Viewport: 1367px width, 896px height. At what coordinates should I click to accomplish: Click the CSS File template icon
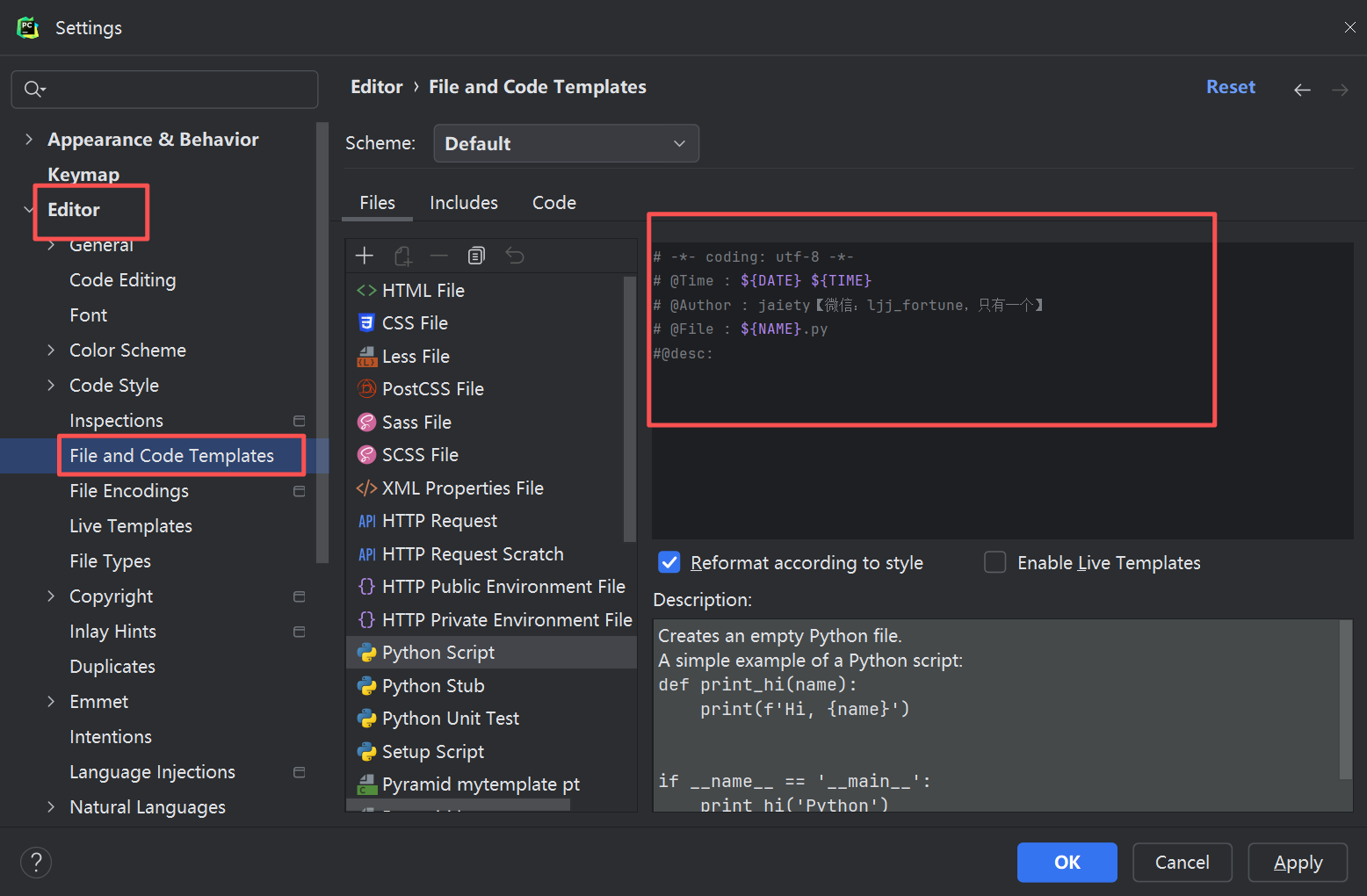tap(366, 323)
